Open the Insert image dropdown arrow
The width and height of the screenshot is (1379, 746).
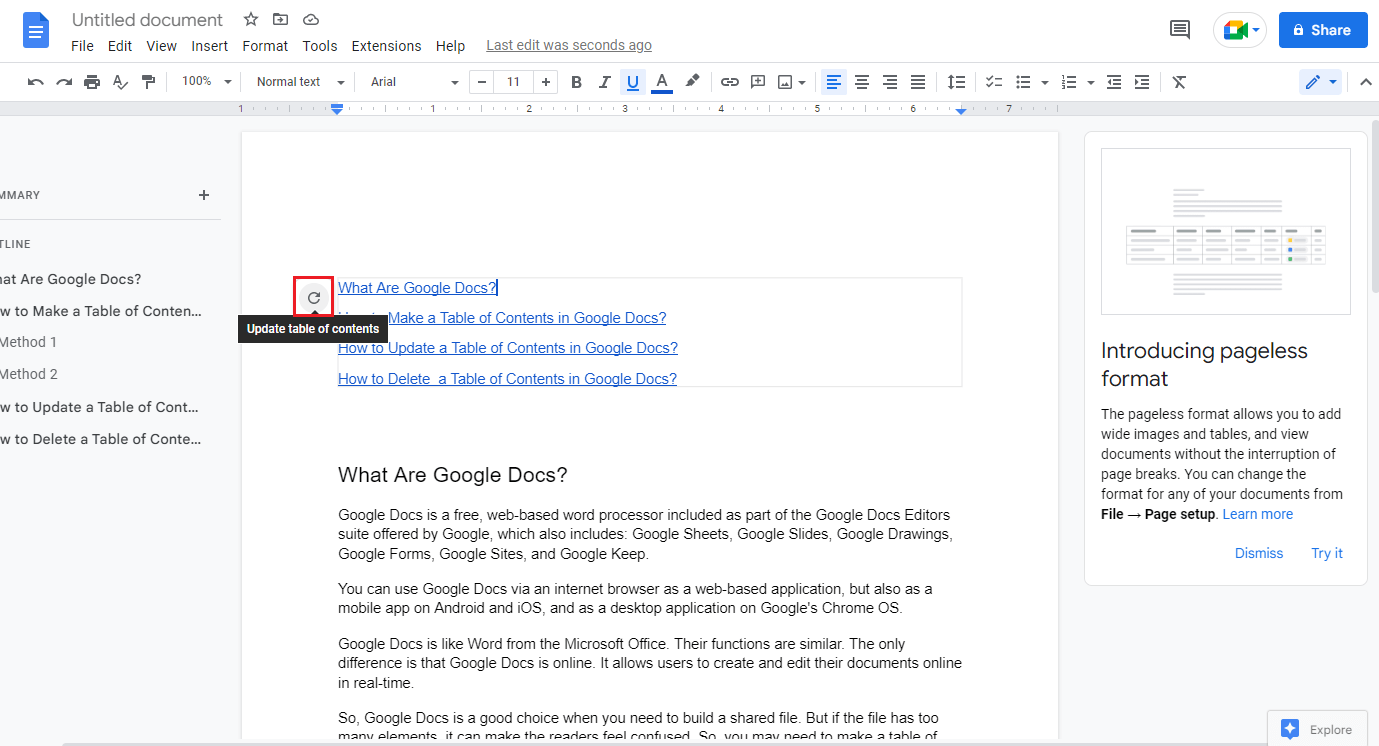(x=802, y=82)
